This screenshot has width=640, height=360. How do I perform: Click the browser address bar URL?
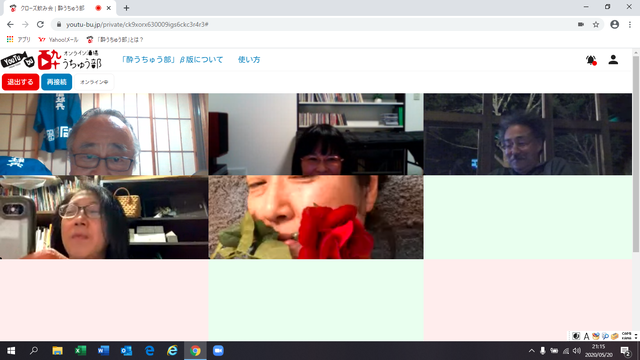(137, 24)
